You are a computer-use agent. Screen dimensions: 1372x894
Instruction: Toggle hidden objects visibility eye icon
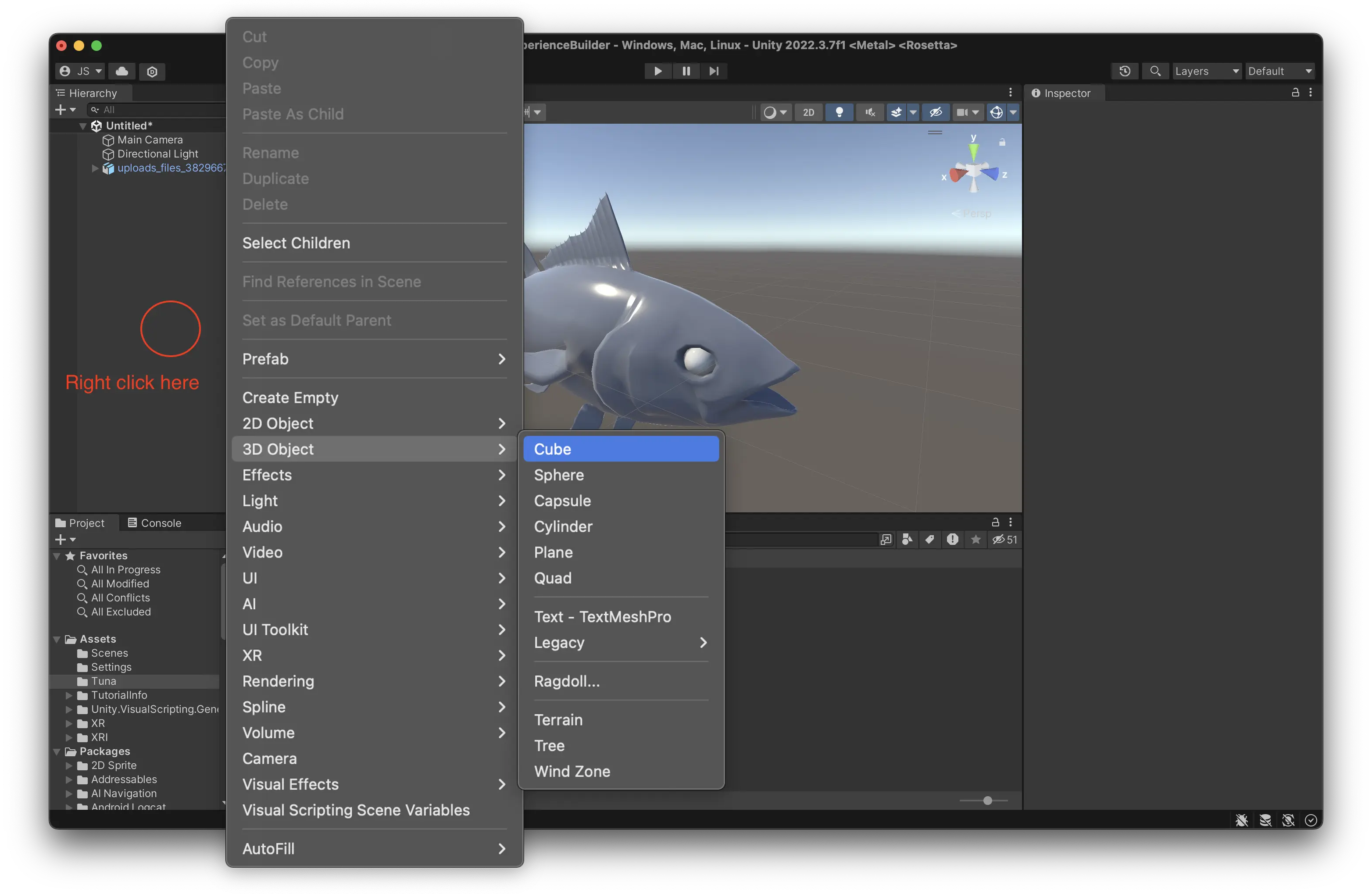[x=936, y=112]
